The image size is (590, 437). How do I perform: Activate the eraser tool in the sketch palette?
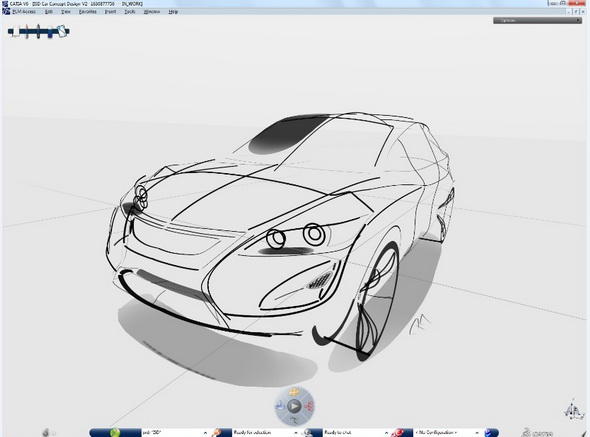click(63, 31)
